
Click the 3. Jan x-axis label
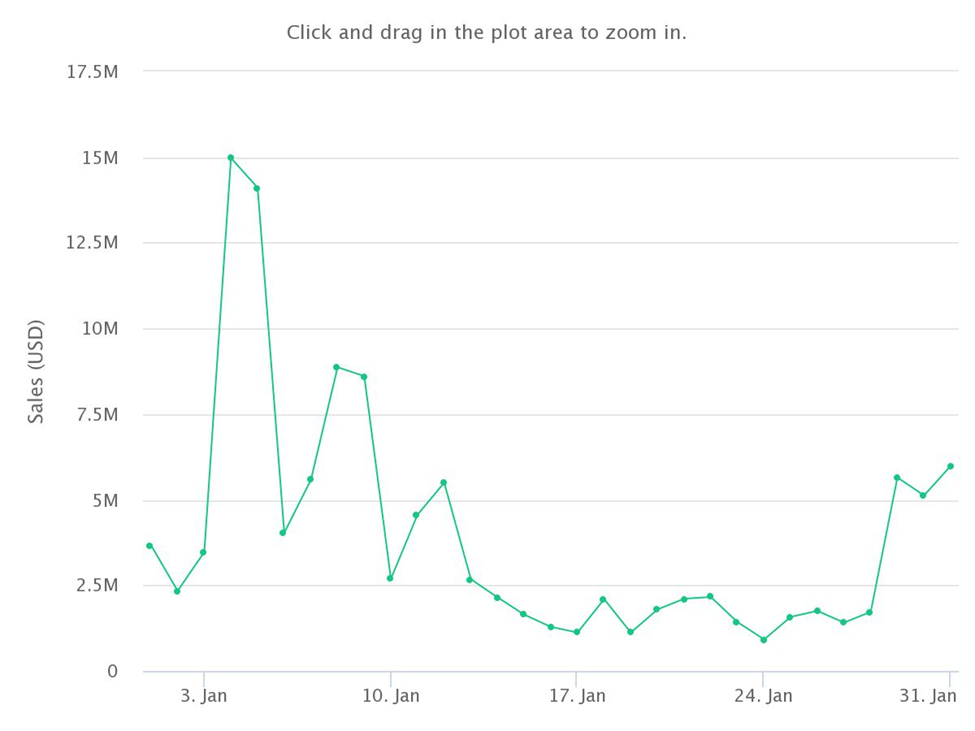(x=204, y=696)
